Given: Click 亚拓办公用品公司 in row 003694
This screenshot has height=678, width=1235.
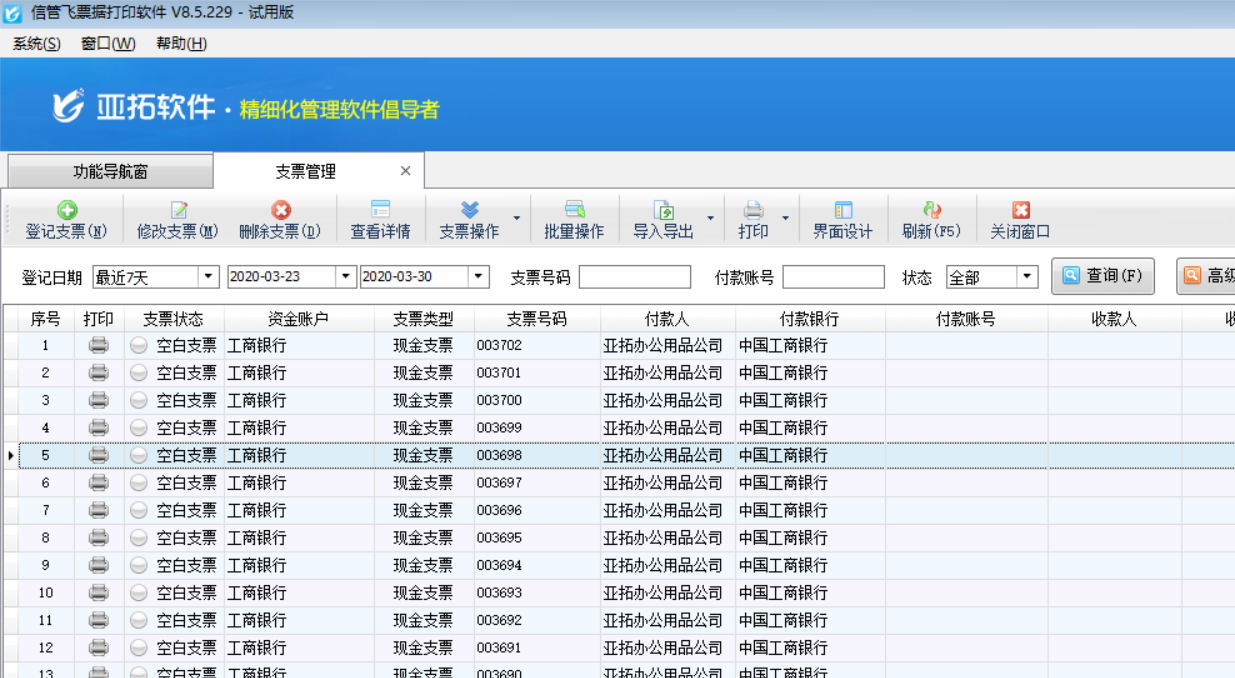Looking at the screenshot, I should [668, 565].
